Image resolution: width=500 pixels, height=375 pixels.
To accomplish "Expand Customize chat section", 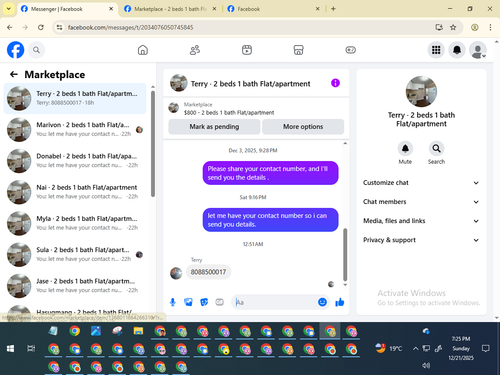I will pyautogui.click(x=421, y=183).
